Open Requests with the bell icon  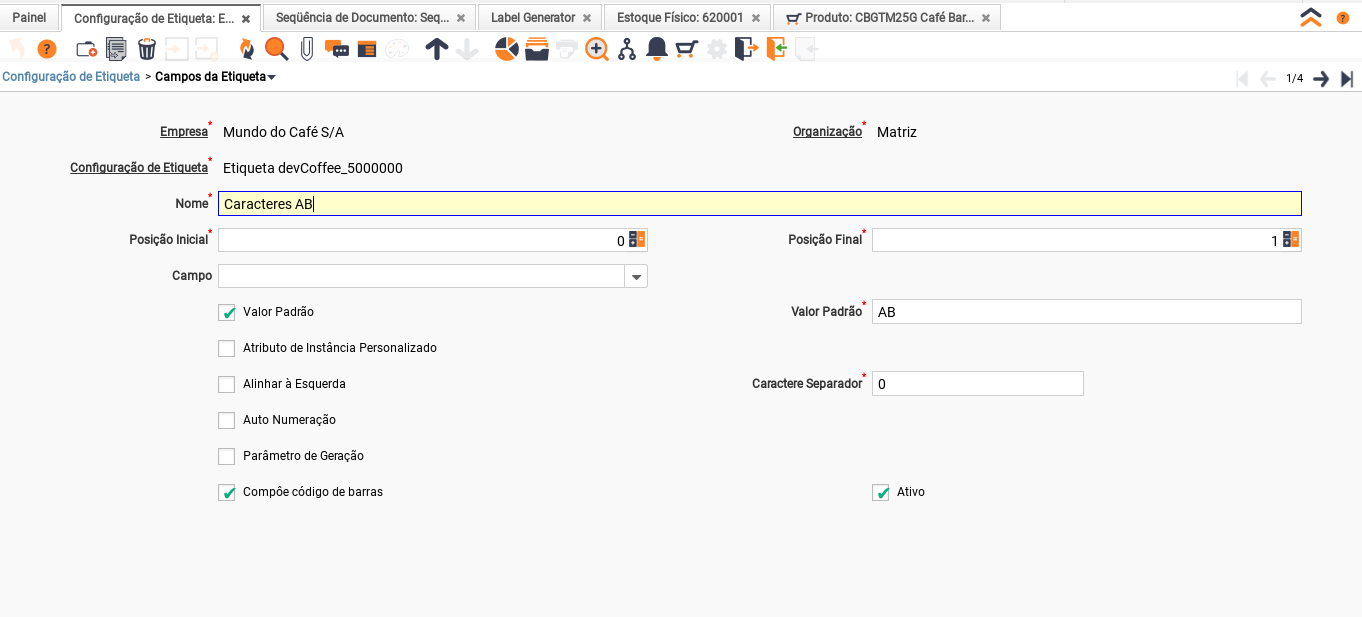click(657, 49)
